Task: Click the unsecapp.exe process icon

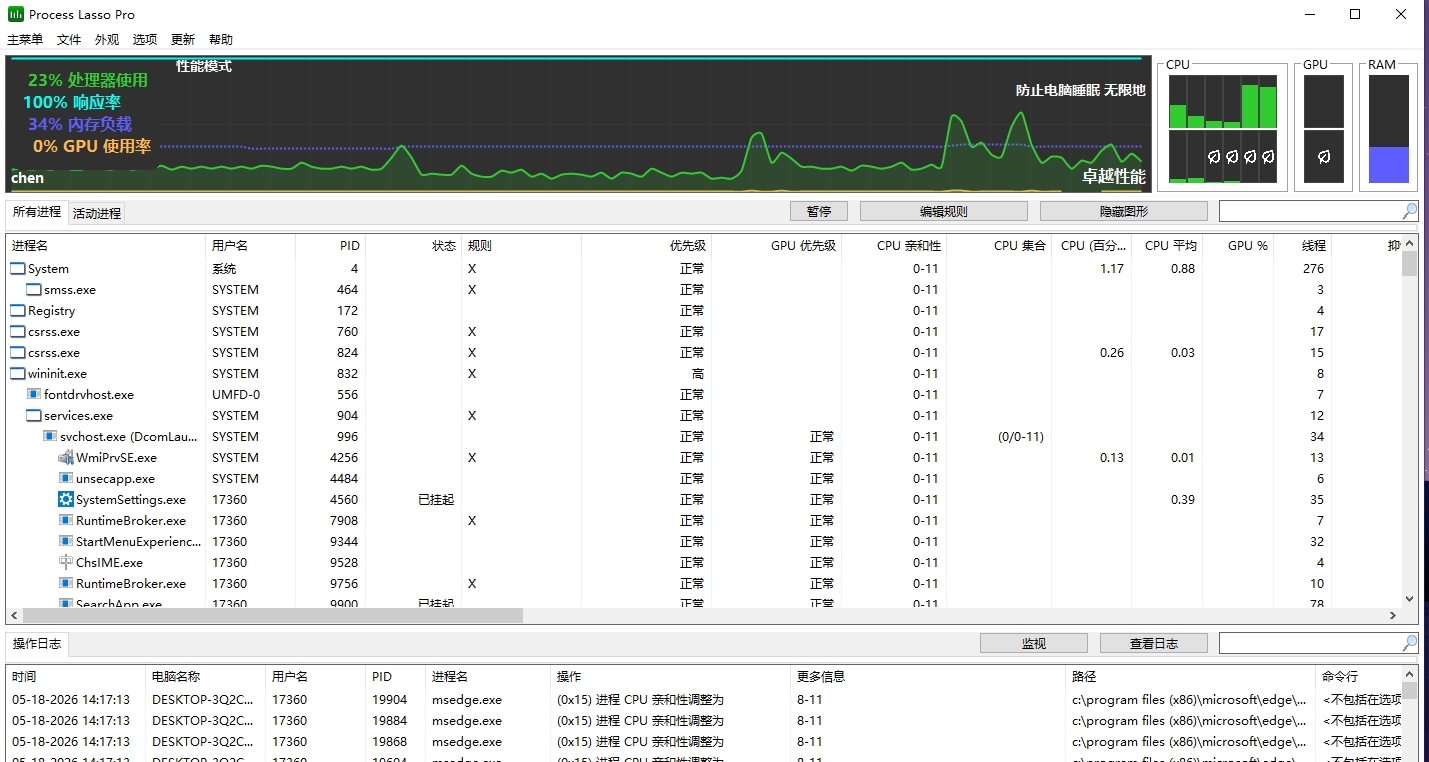Action: tap(65, 479)
